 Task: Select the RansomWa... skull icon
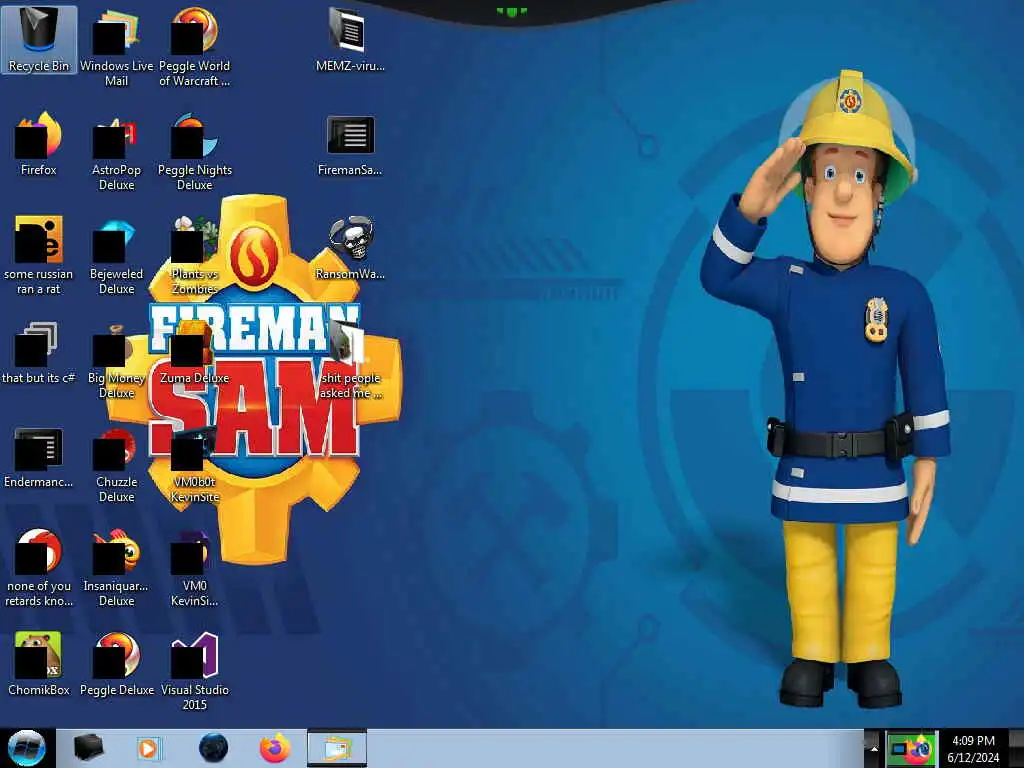coord(350,248)
